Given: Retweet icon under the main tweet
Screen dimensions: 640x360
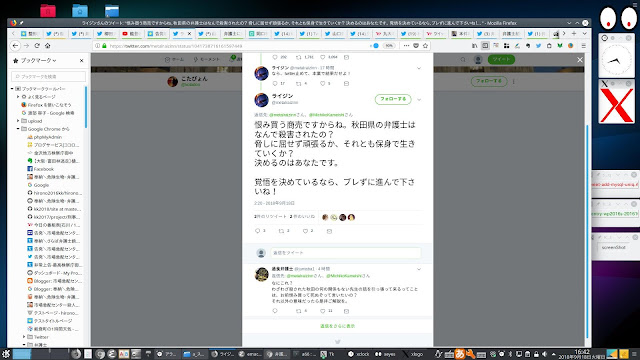Looking at the screenshot, I should [x=281, y=231].
